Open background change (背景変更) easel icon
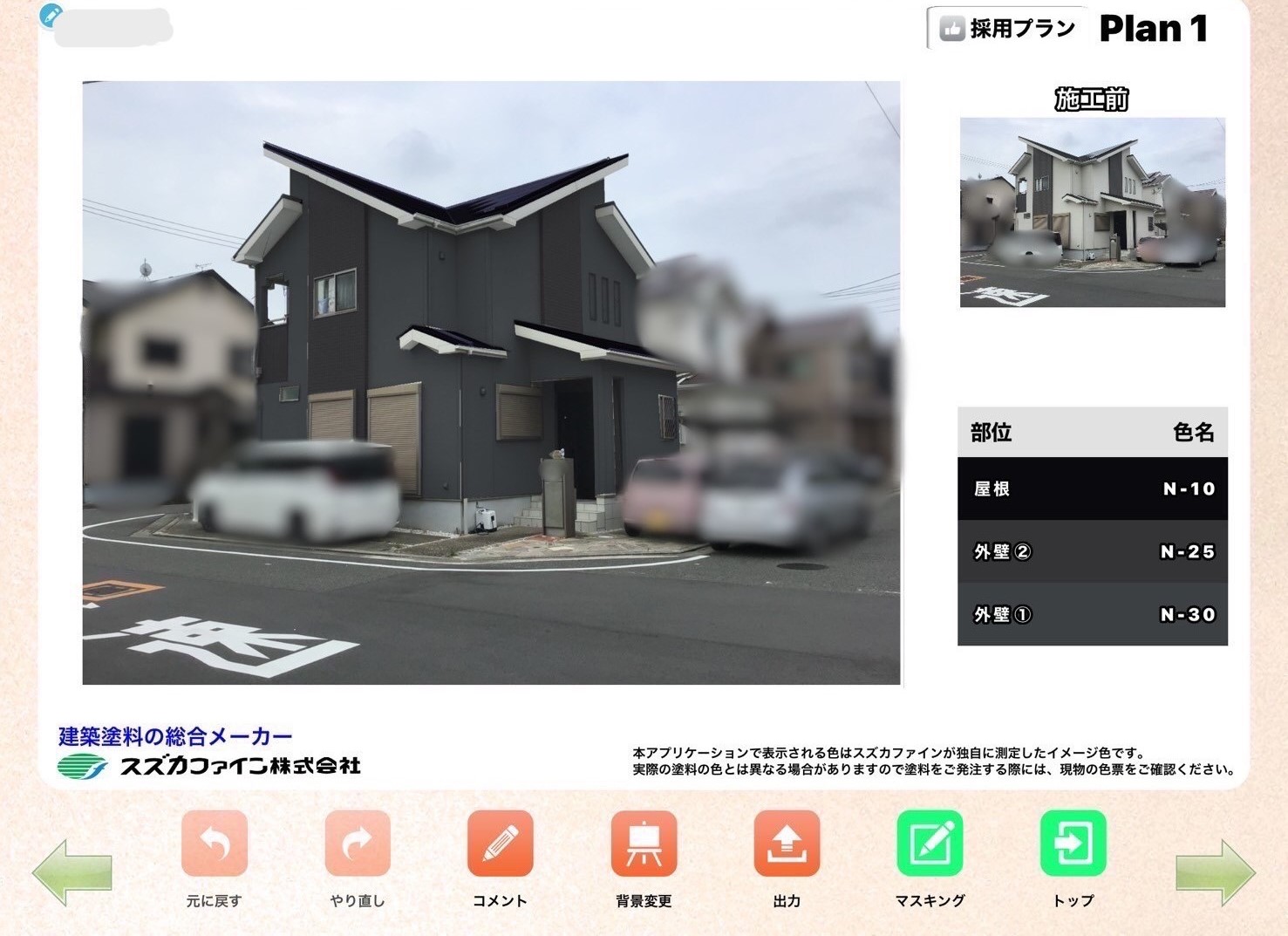This screenshot has width=1288, height=936. (644, 843)
